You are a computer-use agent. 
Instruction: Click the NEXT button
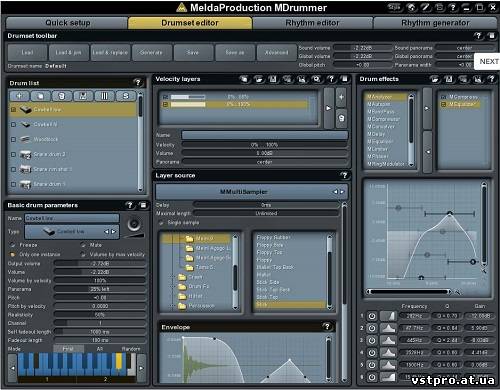[x=488, y=61]
